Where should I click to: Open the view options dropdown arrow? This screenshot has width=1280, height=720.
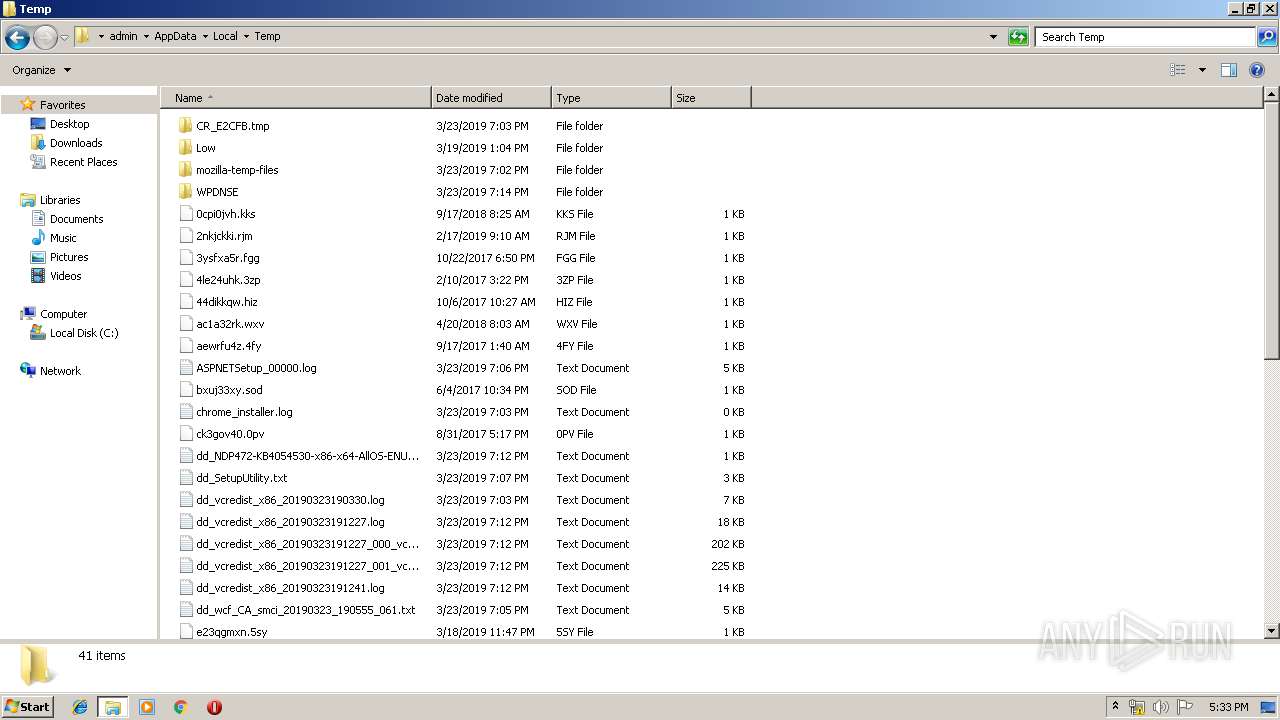(1202, 70)
